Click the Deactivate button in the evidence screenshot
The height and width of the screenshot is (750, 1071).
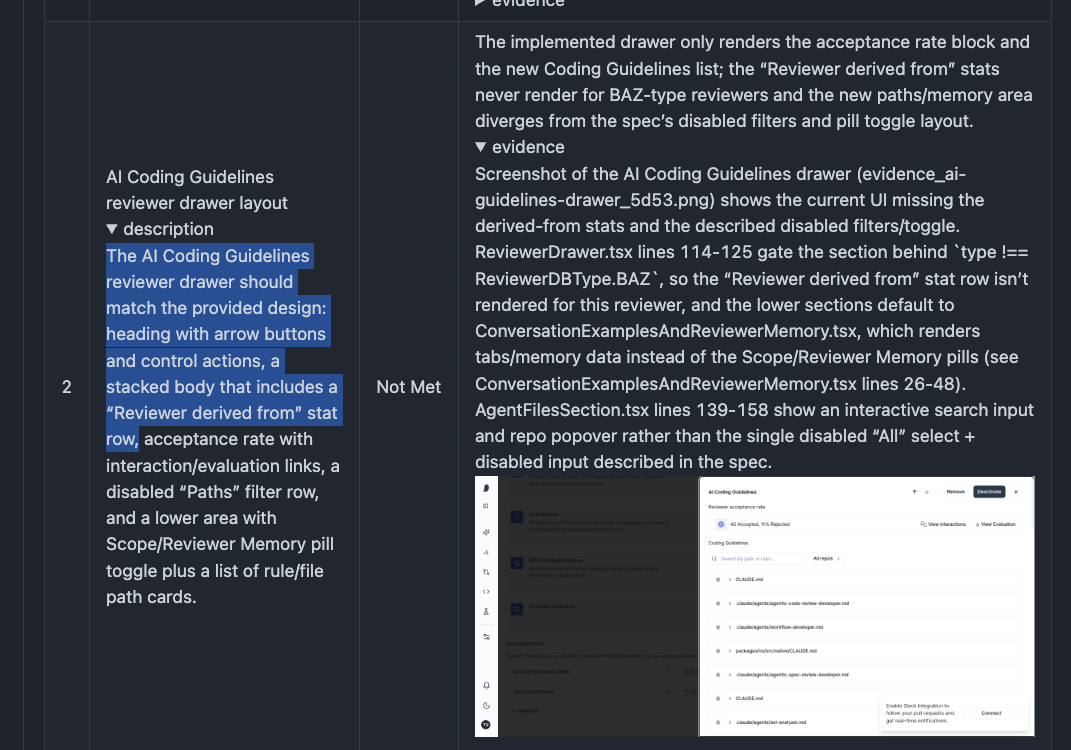[988, 492]
